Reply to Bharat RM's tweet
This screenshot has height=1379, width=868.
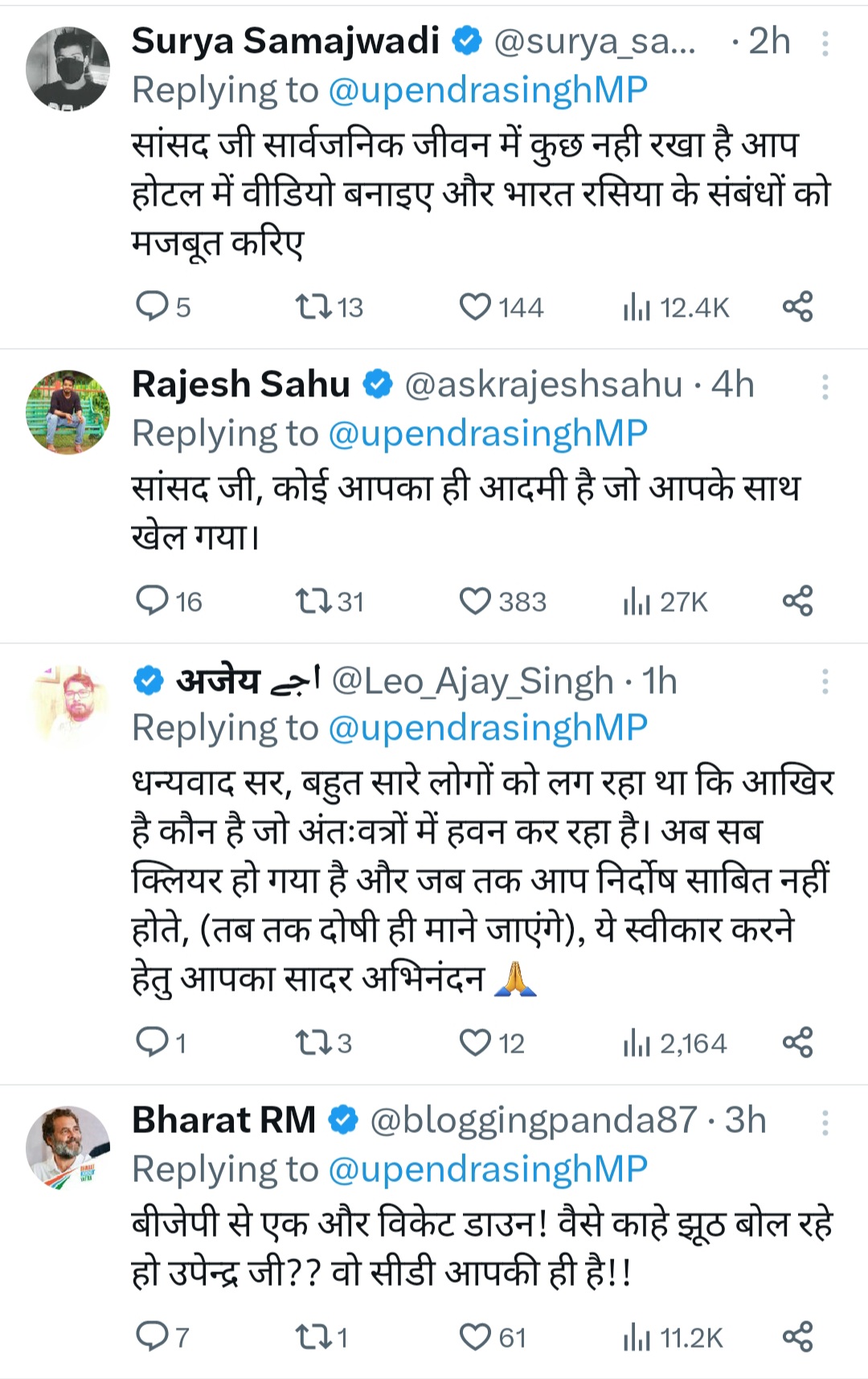pyautogui.click(x=152, y=1336)
